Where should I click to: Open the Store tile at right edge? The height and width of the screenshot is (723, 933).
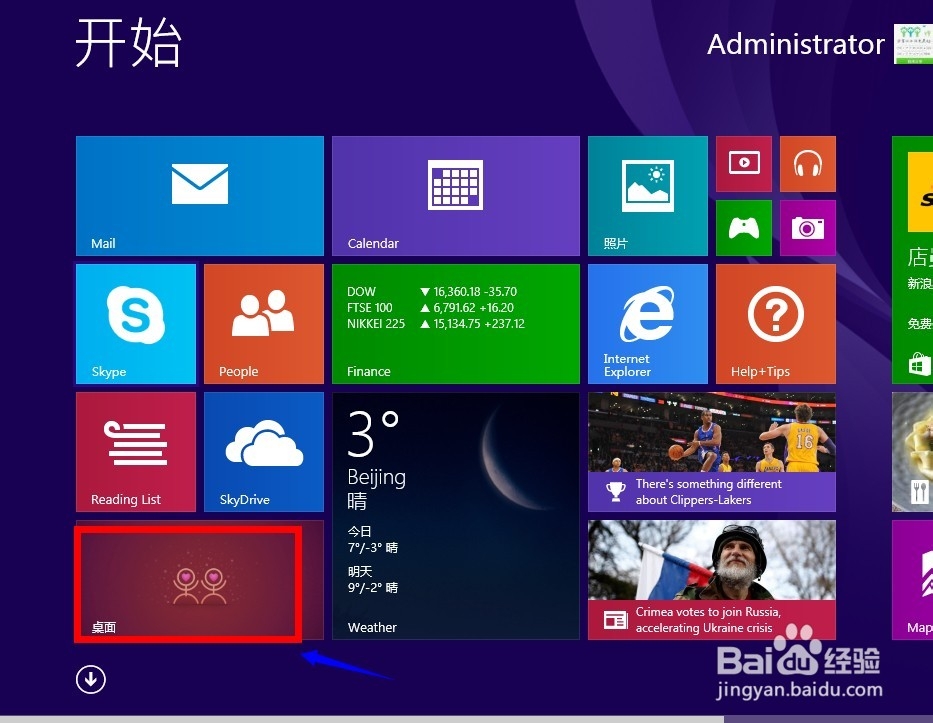(x=912, y=260)
